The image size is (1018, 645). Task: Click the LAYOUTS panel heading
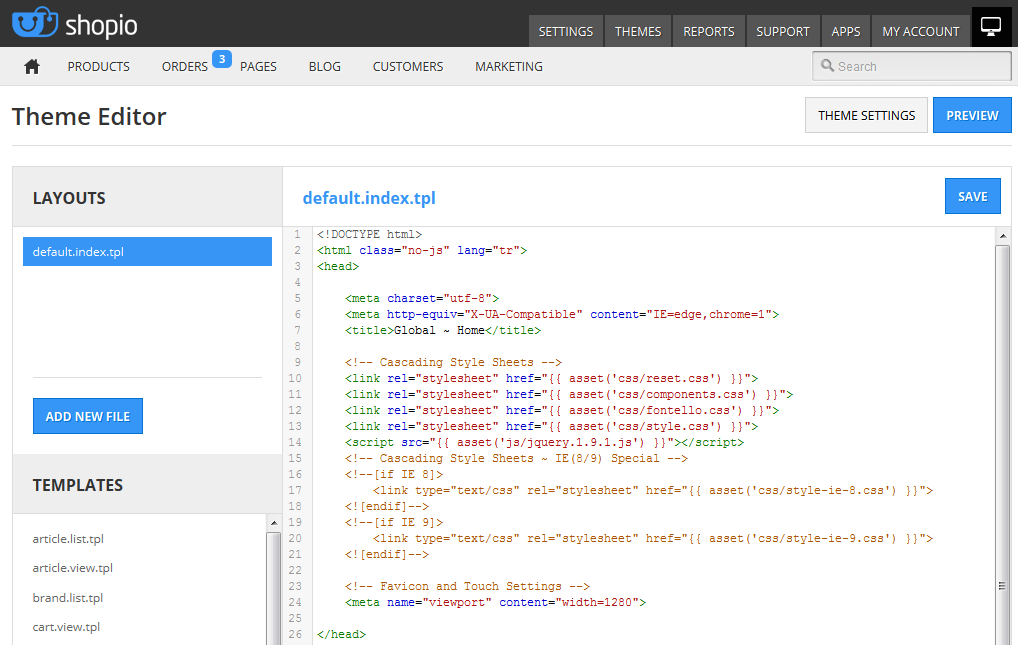pyautogui.click(x=69, y=198)
